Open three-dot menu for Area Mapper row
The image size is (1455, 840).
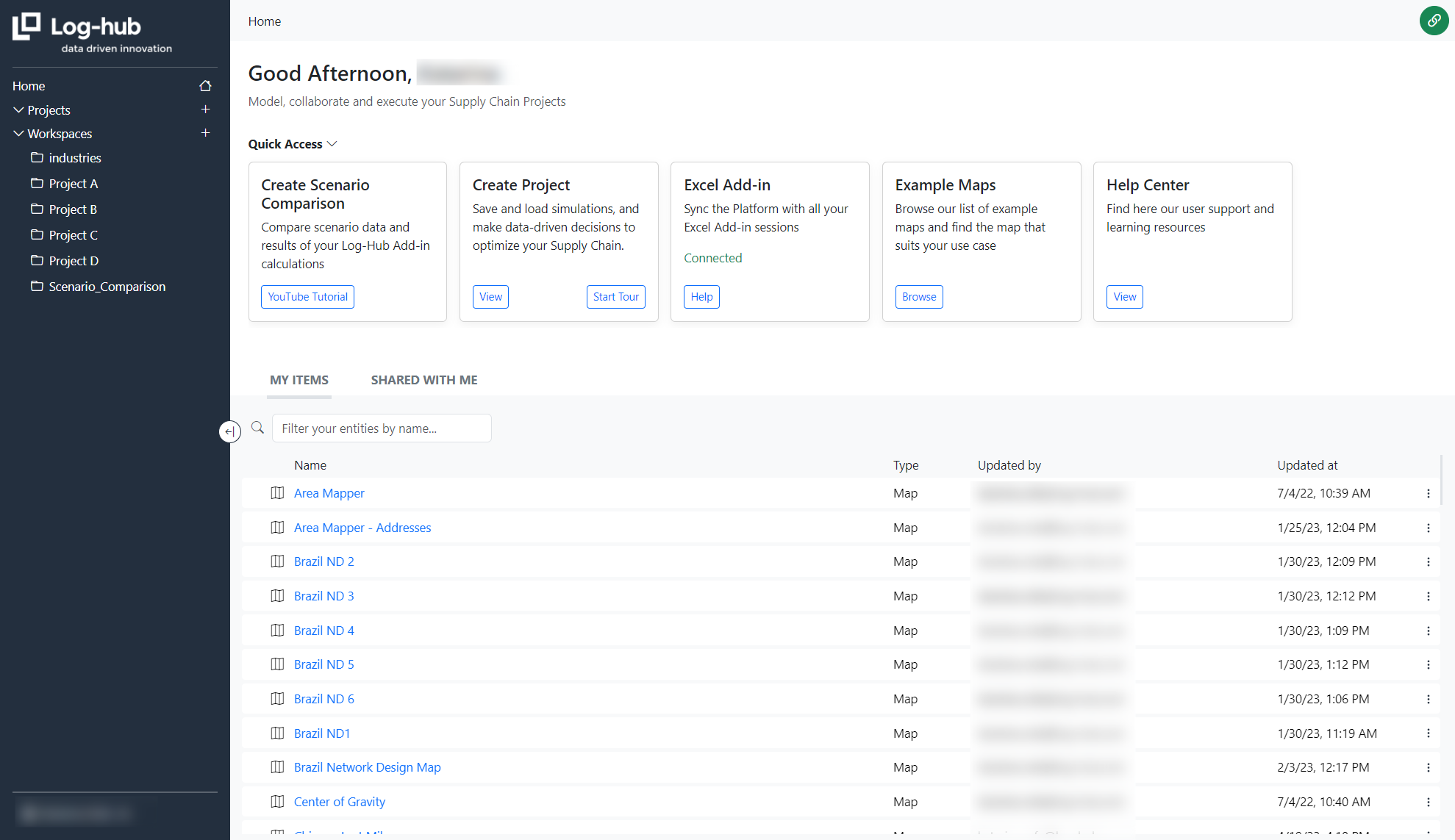[x=1428, y=494]
